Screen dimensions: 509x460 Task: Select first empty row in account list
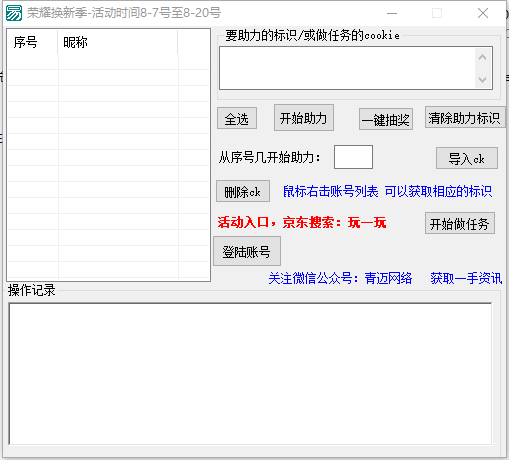click(108, 62)
